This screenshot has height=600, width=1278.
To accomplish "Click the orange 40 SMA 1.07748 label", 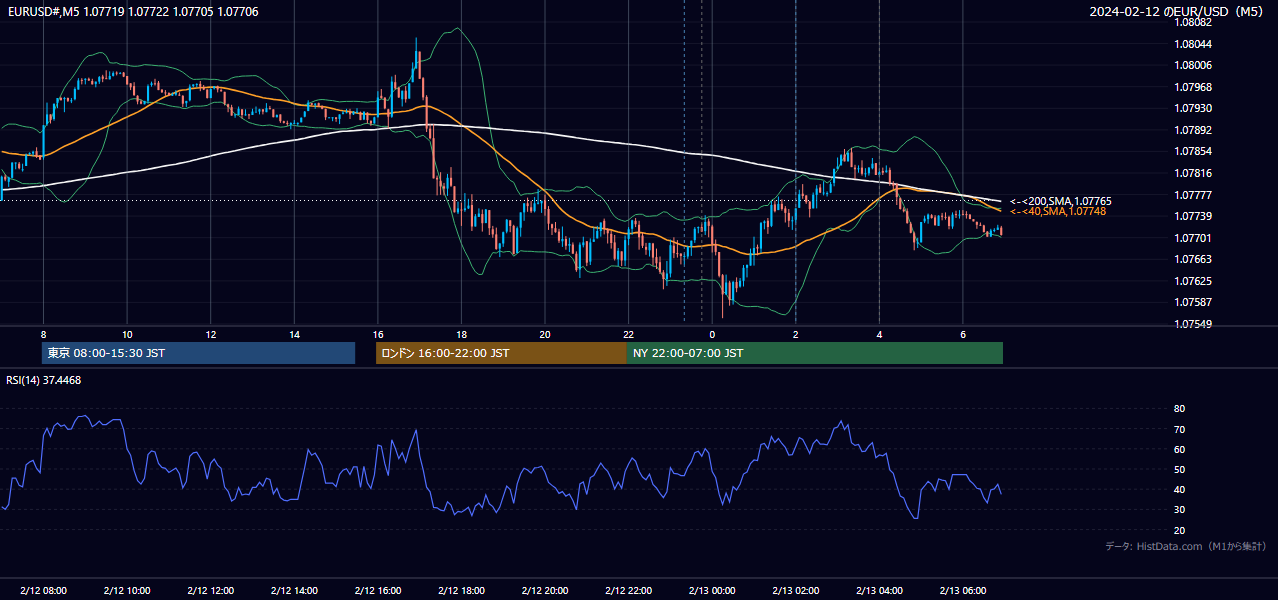I will (x=1057, y=211).
